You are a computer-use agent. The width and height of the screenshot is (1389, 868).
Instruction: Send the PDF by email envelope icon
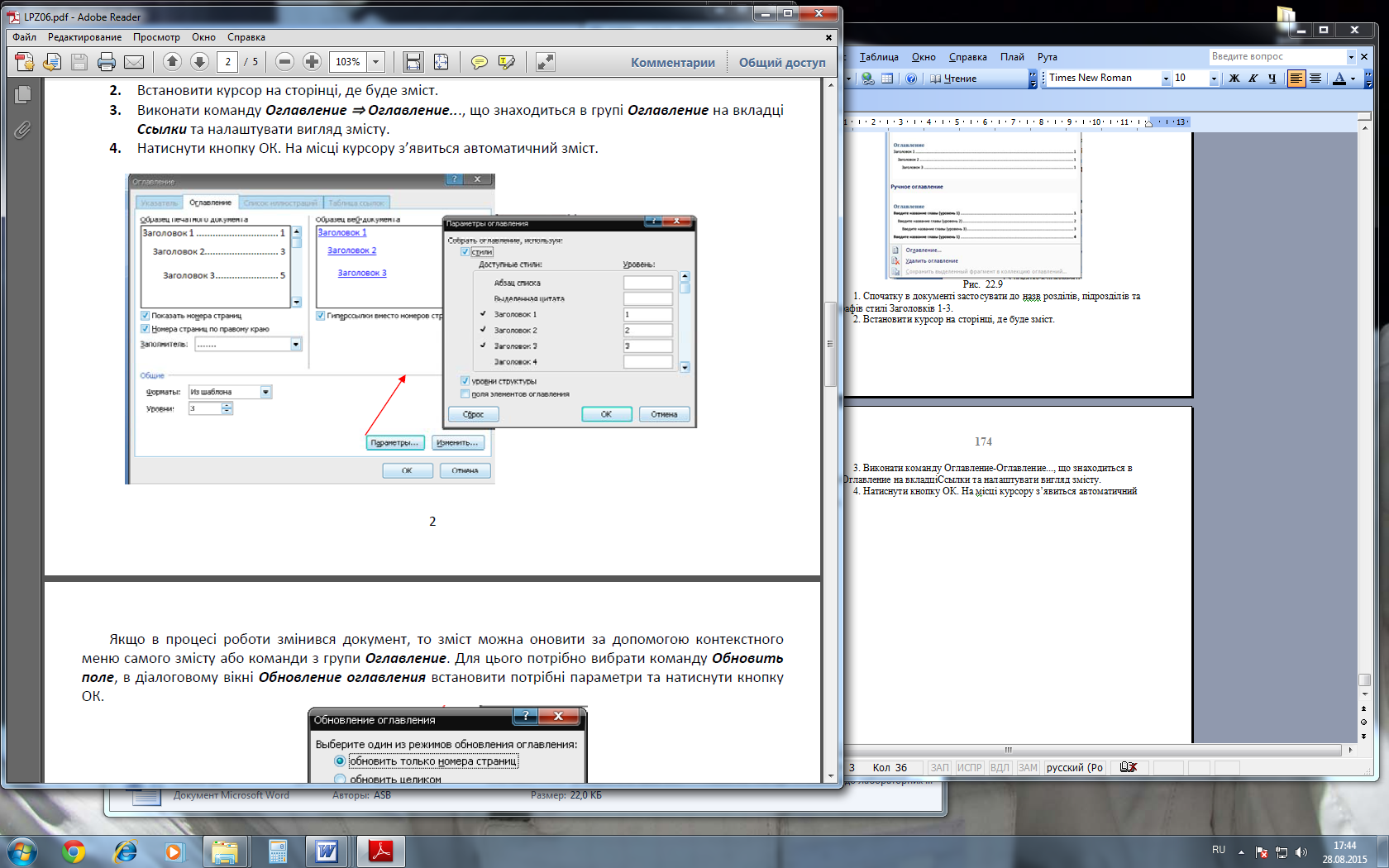(x=134, y=62)
